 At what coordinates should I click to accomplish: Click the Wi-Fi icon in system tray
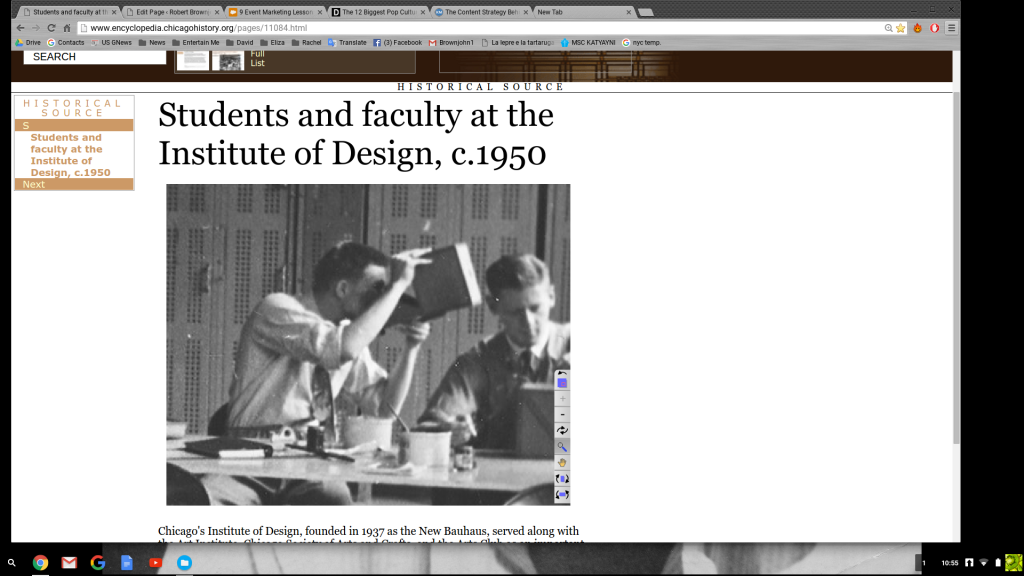(x=984, y=562)
